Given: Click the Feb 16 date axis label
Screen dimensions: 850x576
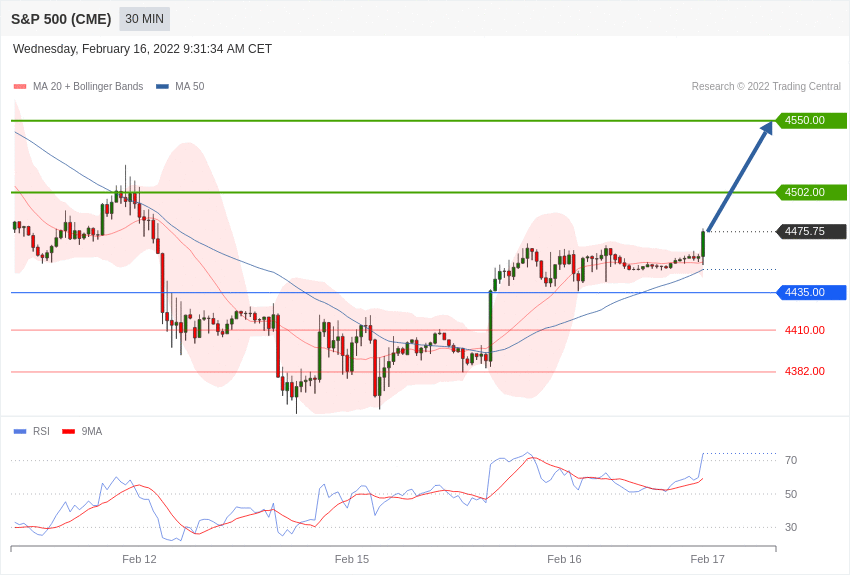Looking at the screenshot, I should 564,559.
